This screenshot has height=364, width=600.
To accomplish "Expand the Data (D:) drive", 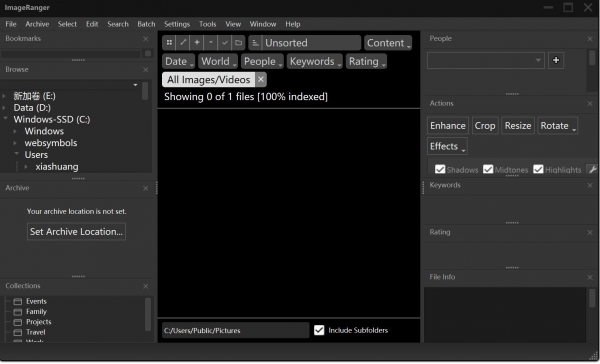I will tap(4, 108).
